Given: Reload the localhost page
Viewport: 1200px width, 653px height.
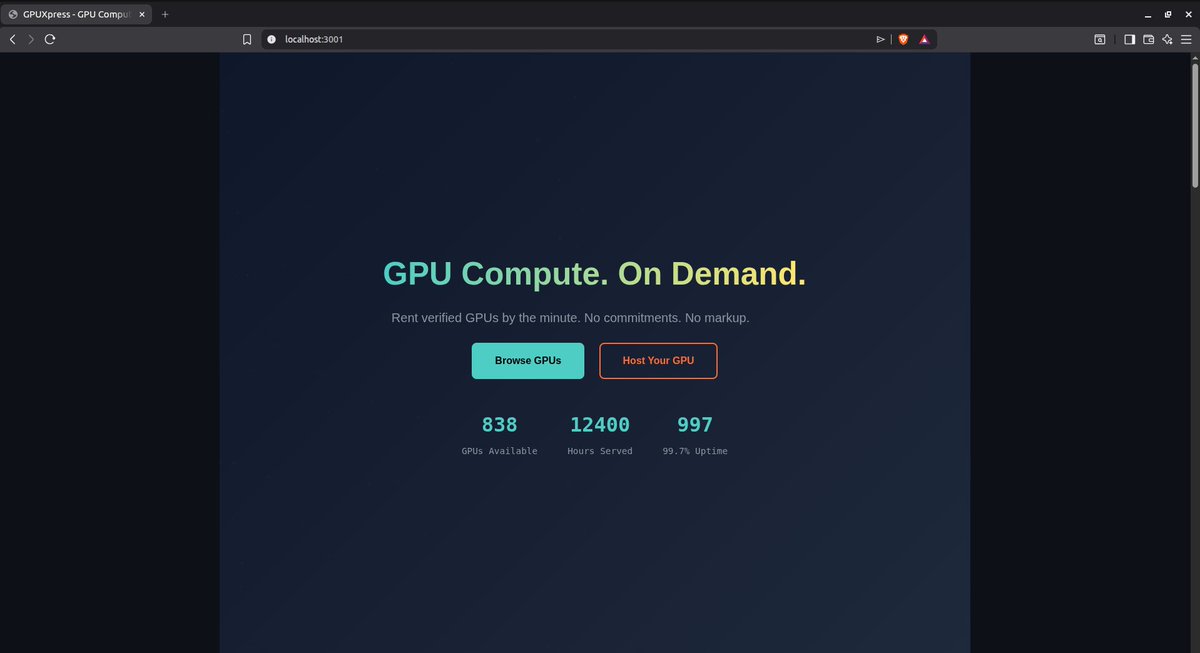Looking at the screenshot, I should (x=49, y=39).
